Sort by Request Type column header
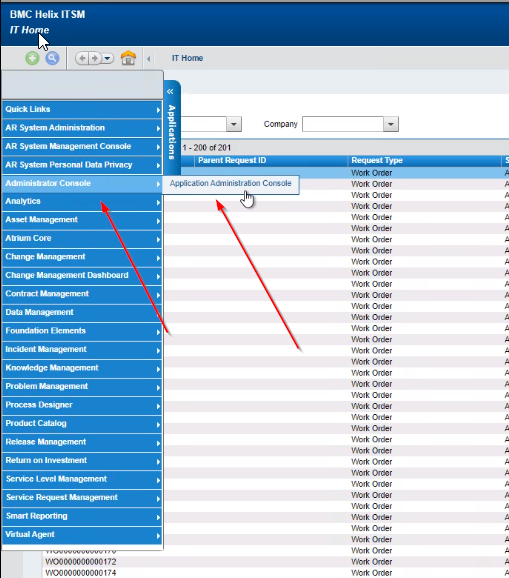 click(x=425, y=160)
